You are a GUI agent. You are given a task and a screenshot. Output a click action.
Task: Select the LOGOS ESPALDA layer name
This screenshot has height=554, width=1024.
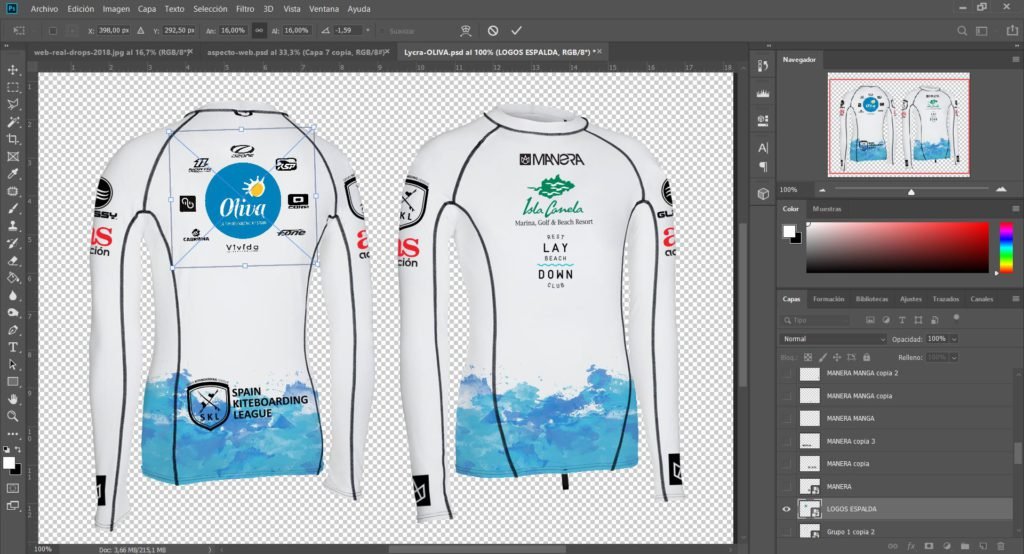click(x=851, y=509)
